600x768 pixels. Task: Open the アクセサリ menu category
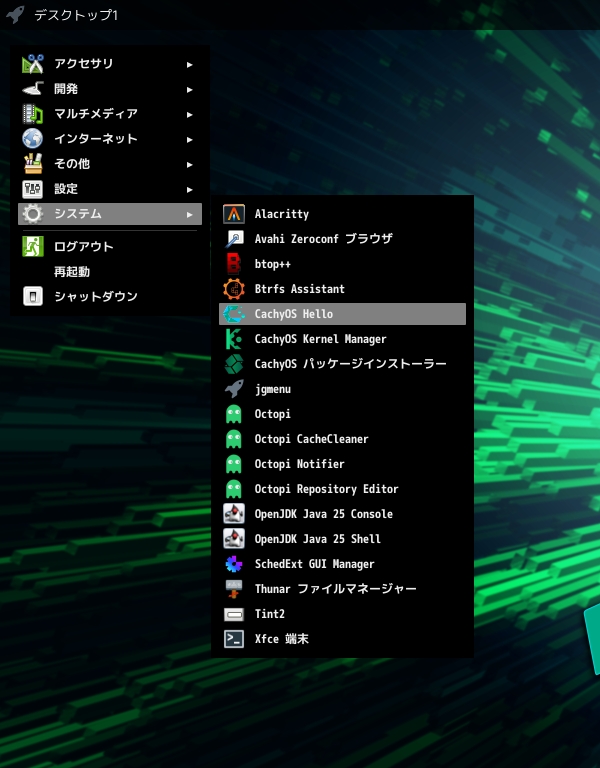pyautogui.click(x=110, y=64)
